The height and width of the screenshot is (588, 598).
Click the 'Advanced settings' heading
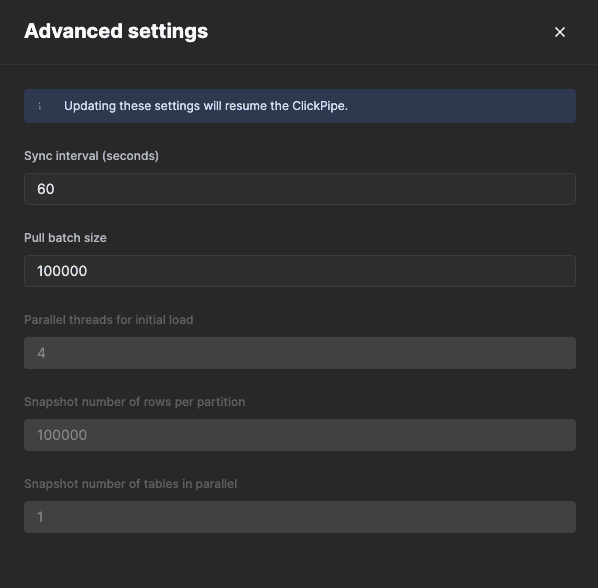[x=116, y=31]
